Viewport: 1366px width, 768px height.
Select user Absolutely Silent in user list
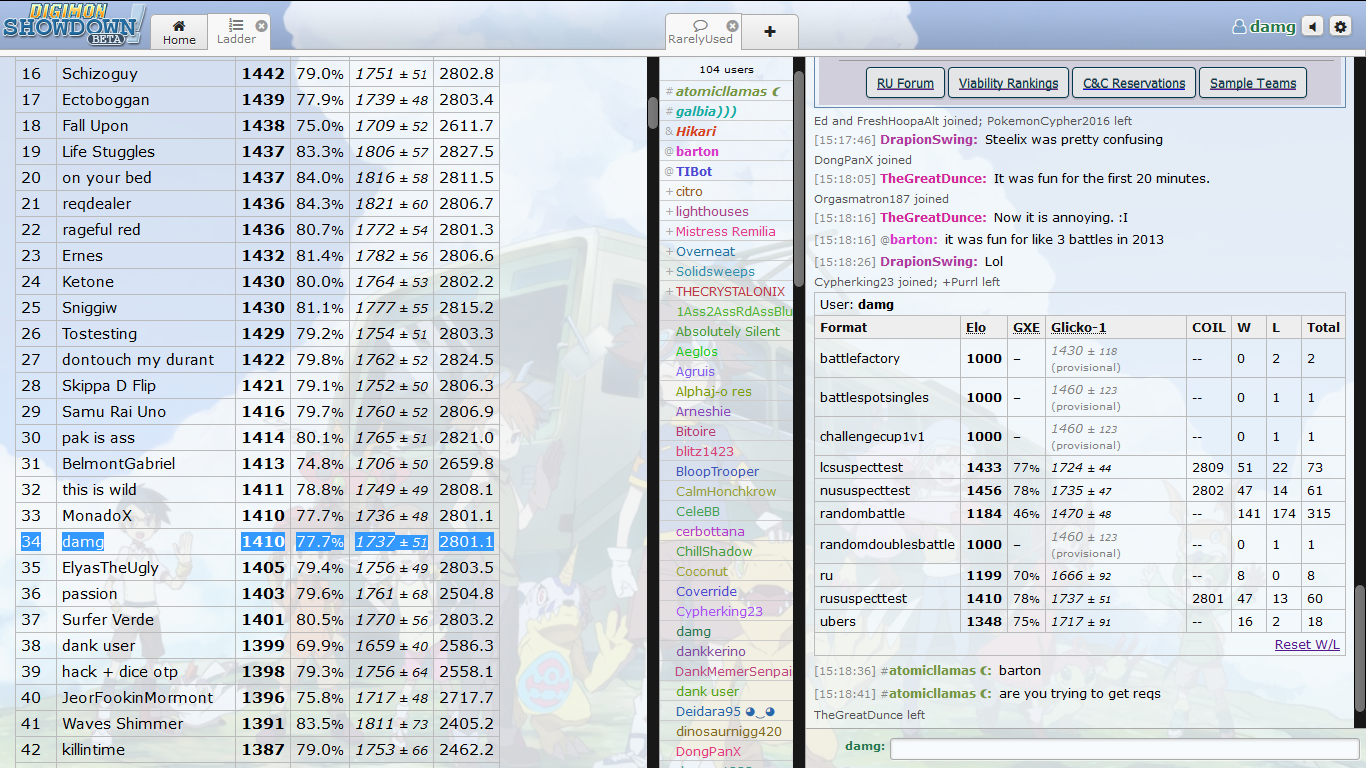tap(726, 331)
